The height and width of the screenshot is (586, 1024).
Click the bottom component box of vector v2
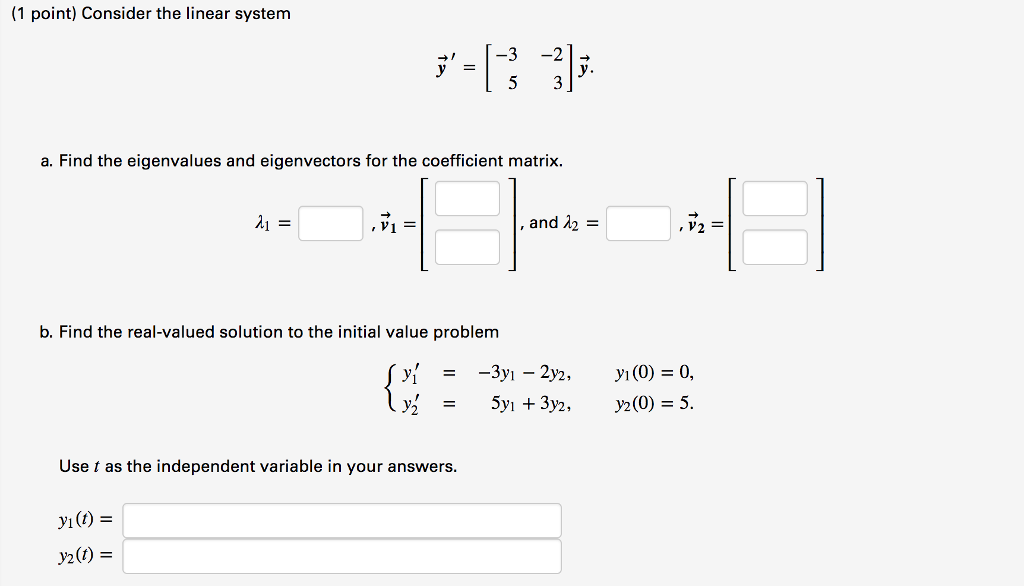(x=775, y=247)
